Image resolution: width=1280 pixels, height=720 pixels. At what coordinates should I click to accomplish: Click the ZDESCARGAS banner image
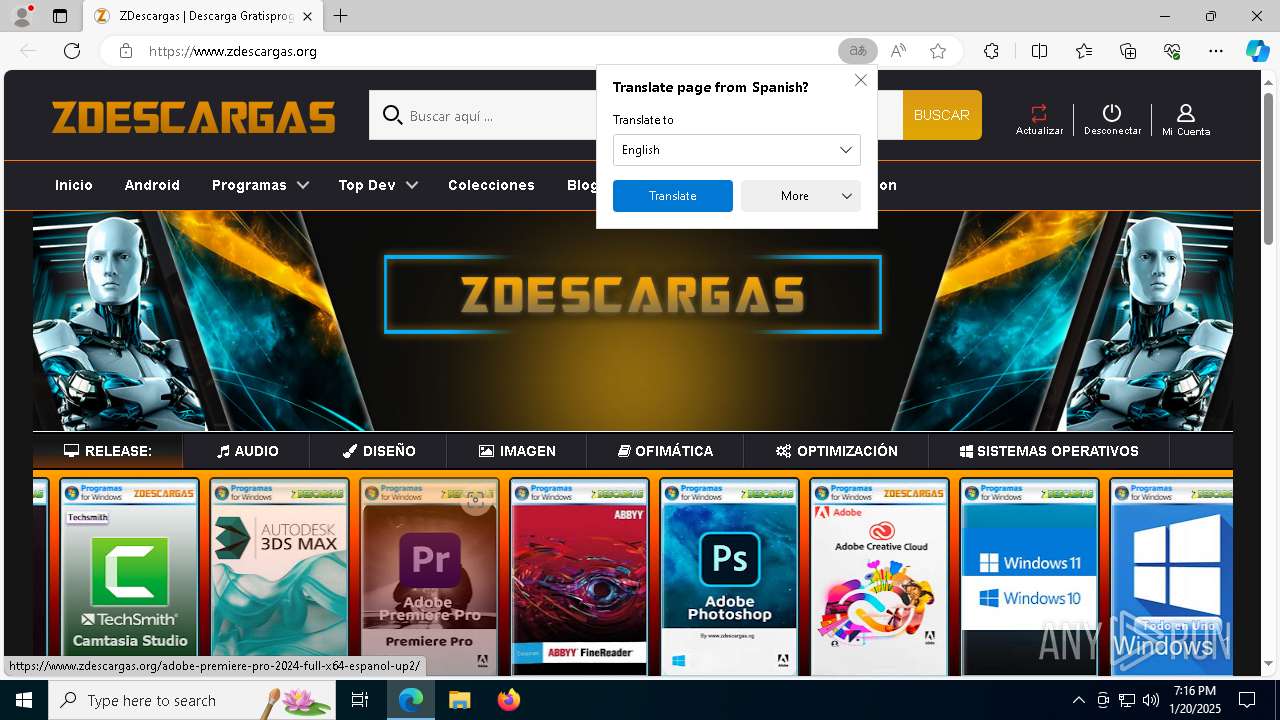(x=633, y=322)
